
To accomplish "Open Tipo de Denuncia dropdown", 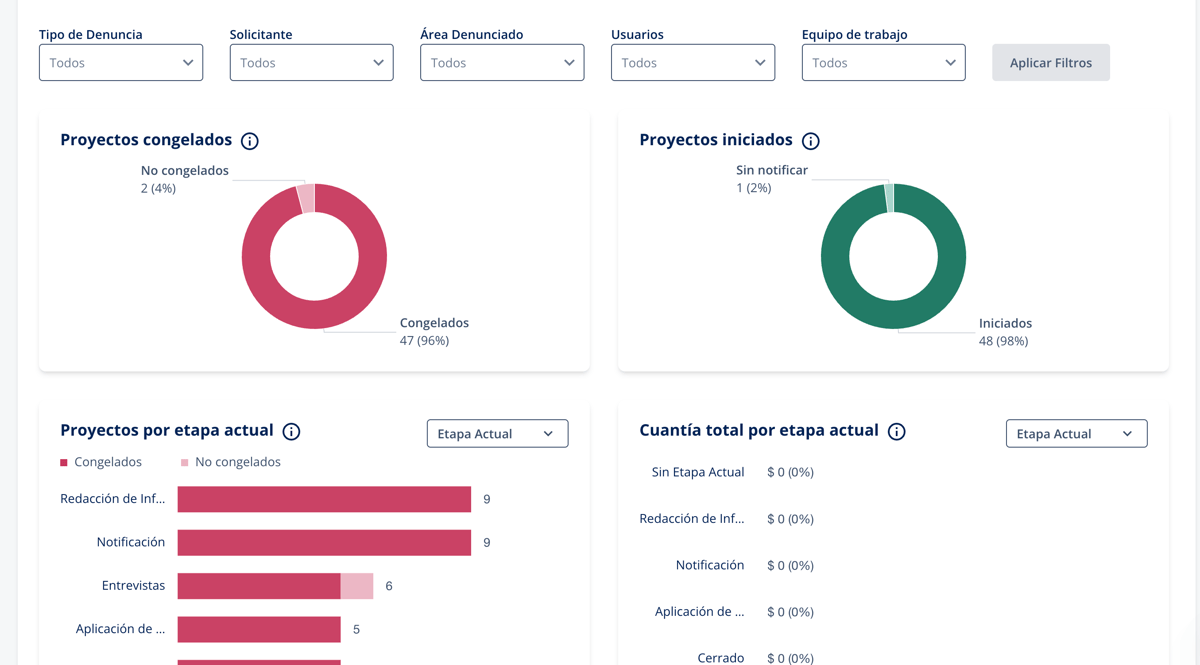I will pyautogui.click(x=121, y=63).
